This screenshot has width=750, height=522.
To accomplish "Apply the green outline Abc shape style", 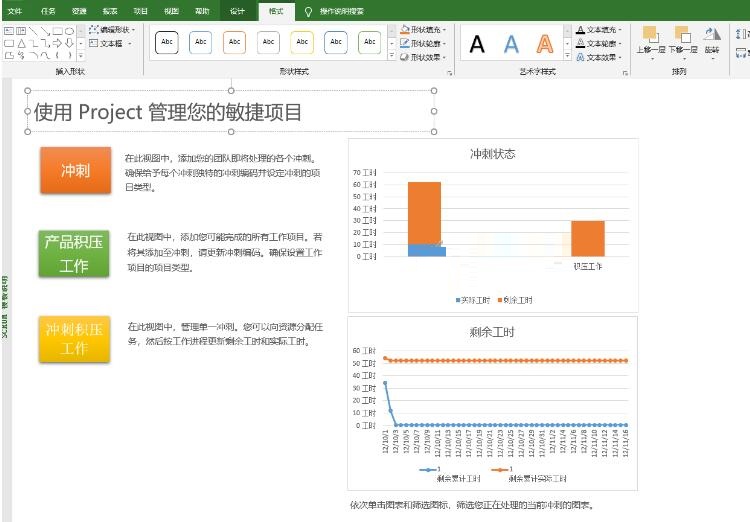I will [x=370, y=42].
